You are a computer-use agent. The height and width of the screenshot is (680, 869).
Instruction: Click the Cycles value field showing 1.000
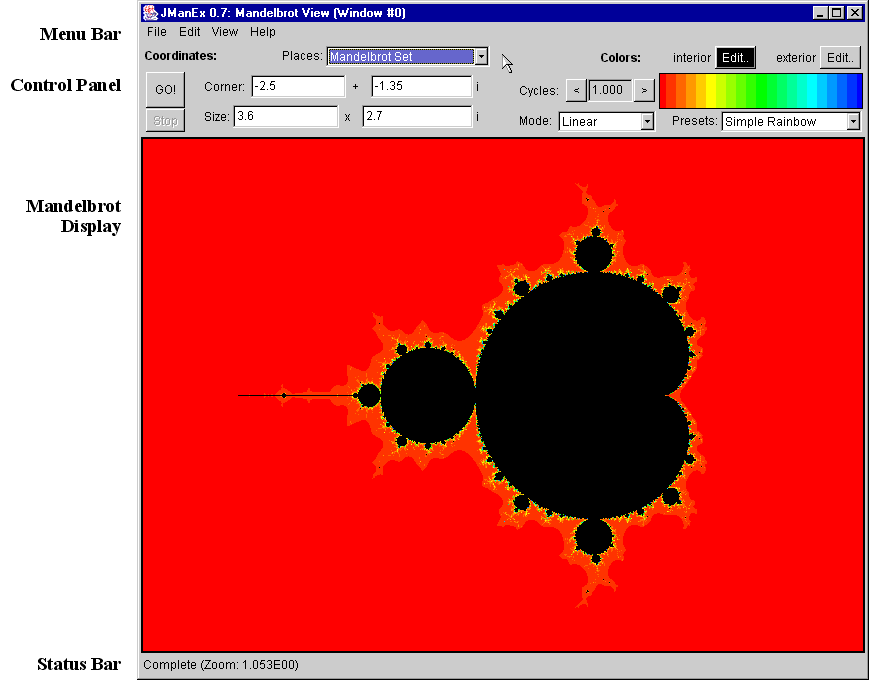pyautogui.click(x=609, y=90)
